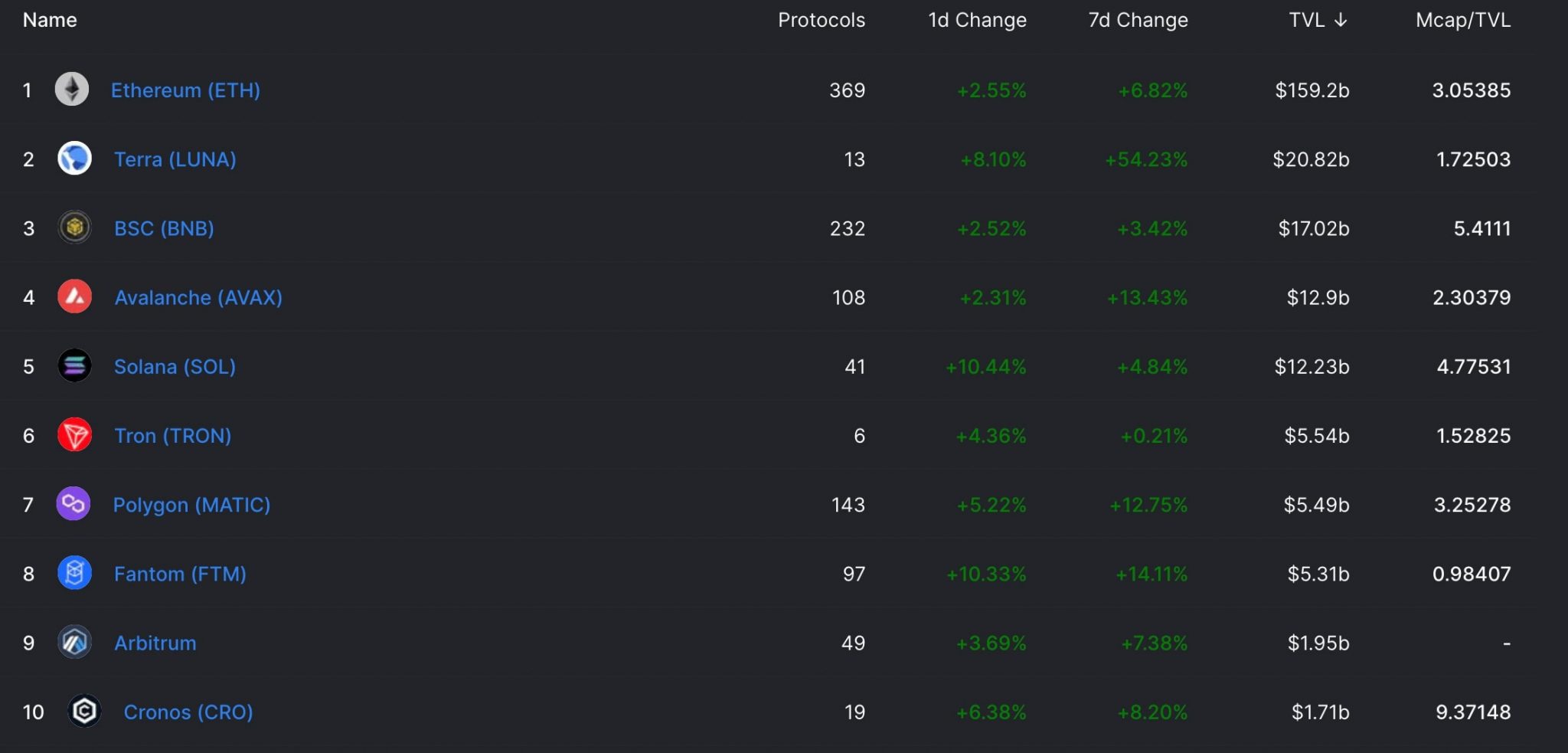The image size is (1568, 753).
Task: Click the TVL sort arrow
Action: coord(1341,20)
